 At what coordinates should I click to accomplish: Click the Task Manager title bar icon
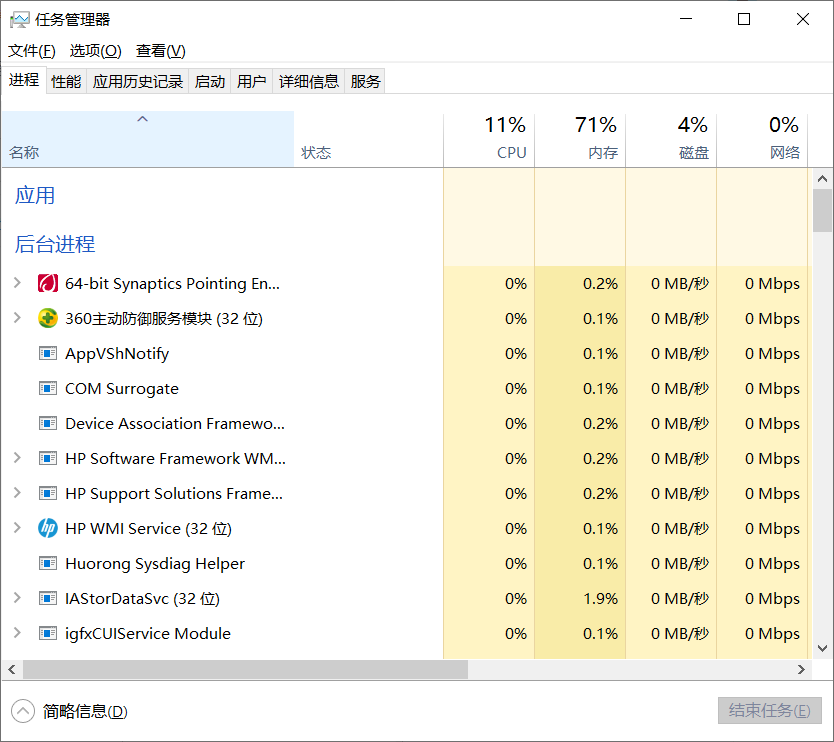tap(20, 20)
